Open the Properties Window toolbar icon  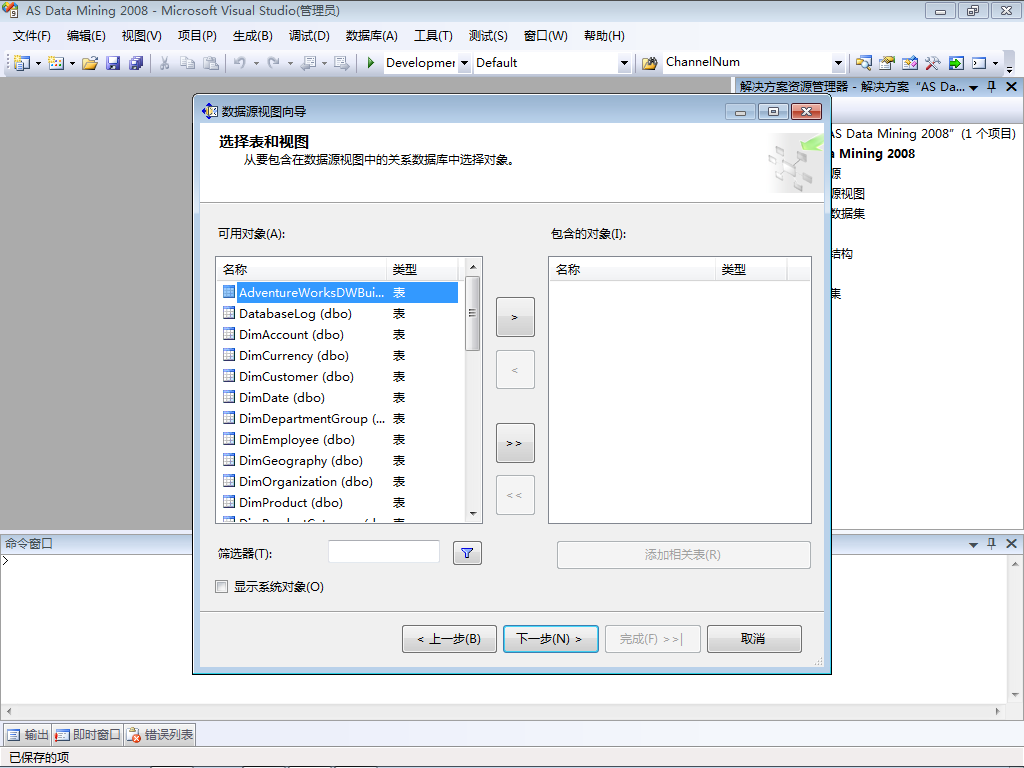886,63
